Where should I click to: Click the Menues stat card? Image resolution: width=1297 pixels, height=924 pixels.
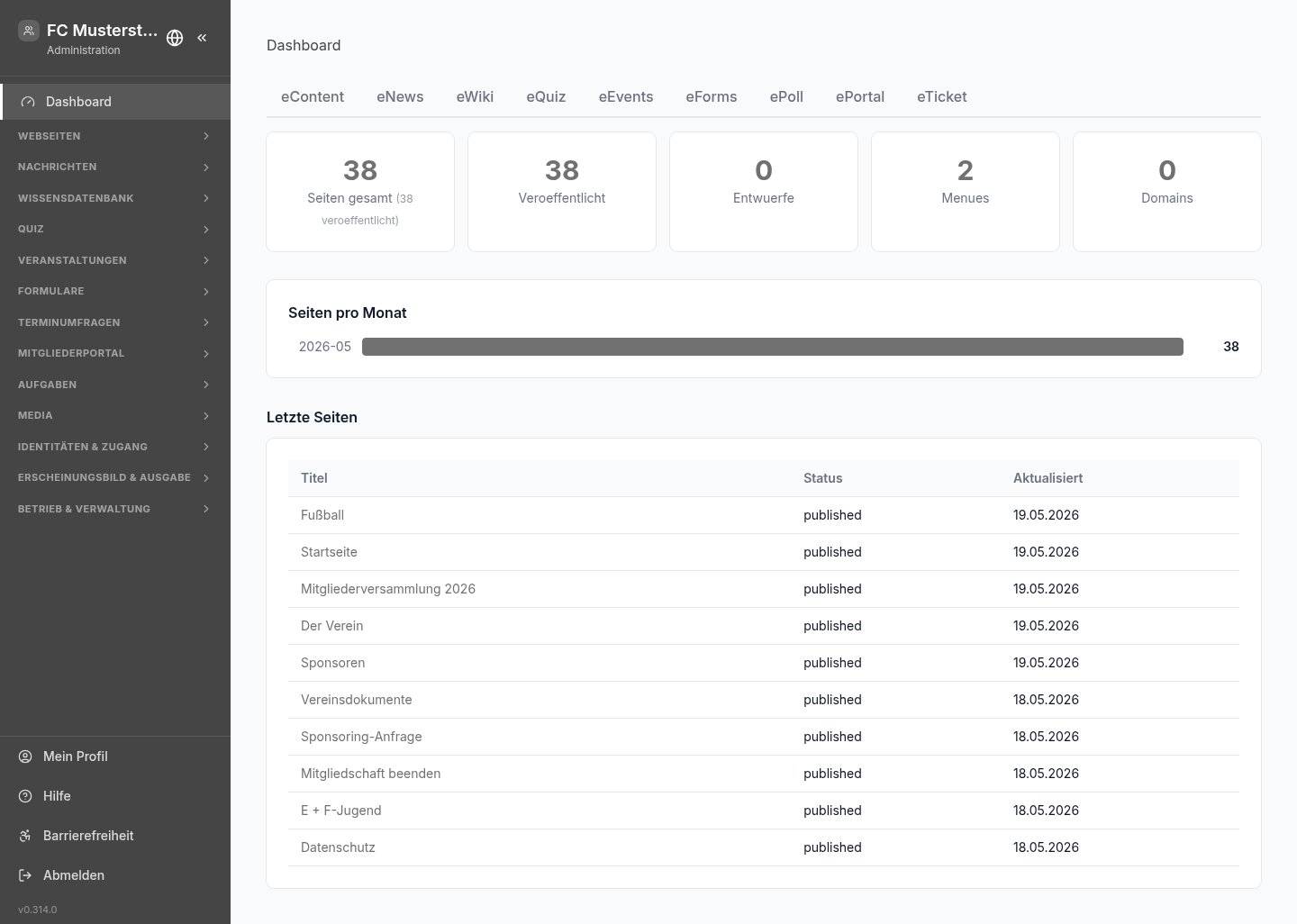click(966, 192)
